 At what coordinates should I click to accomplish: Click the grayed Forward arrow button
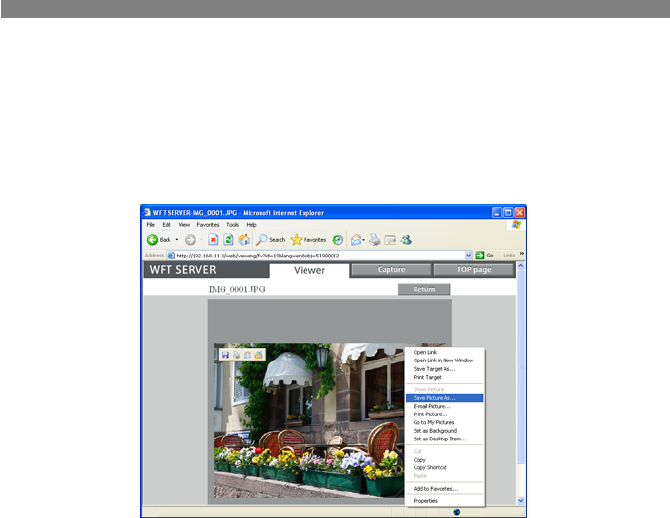pos(190,240)
